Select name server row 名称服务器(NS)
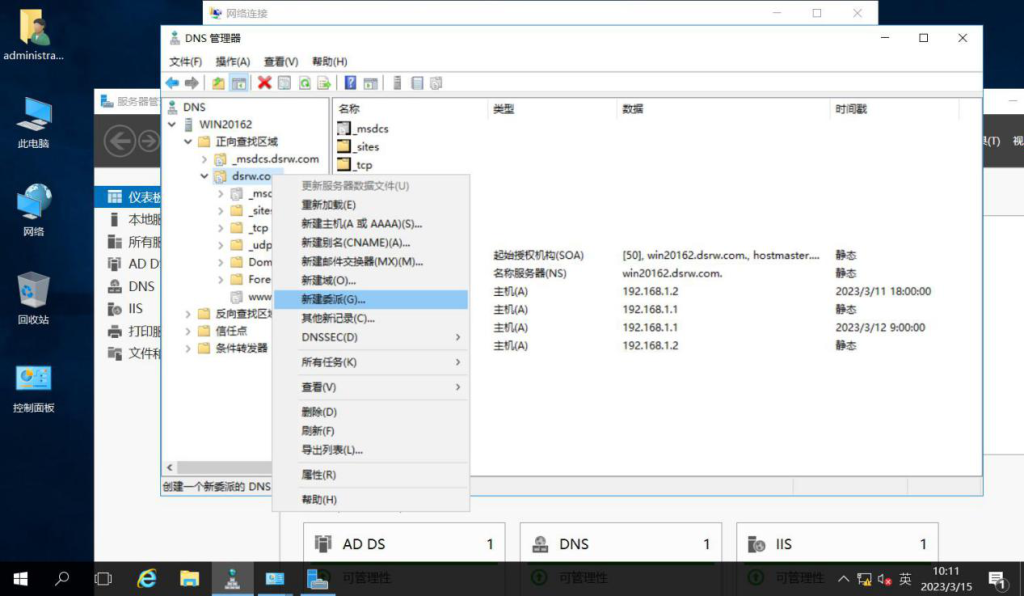 tap(530, 274)
